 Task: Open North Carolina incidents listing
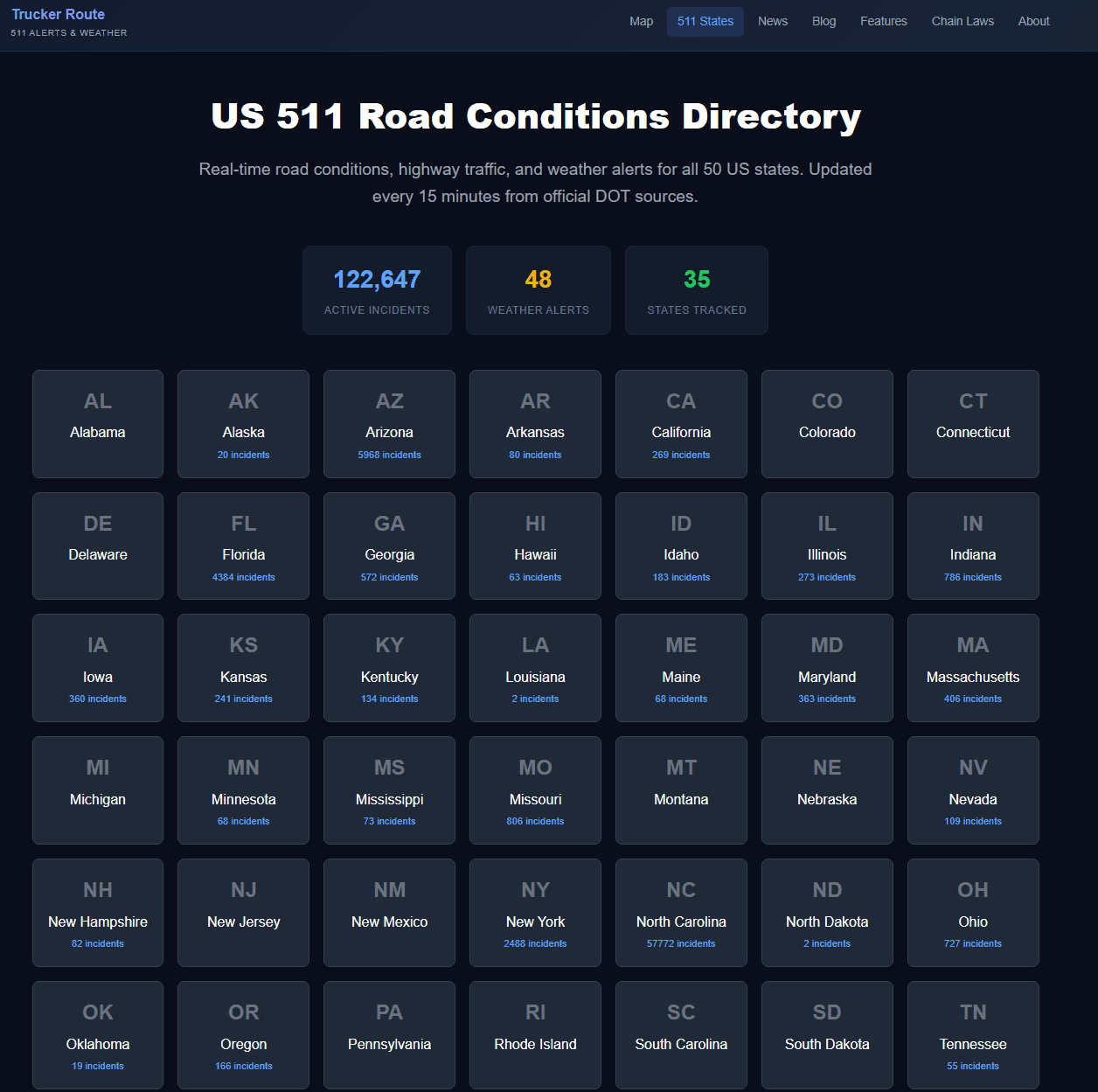tap(681, 913)
